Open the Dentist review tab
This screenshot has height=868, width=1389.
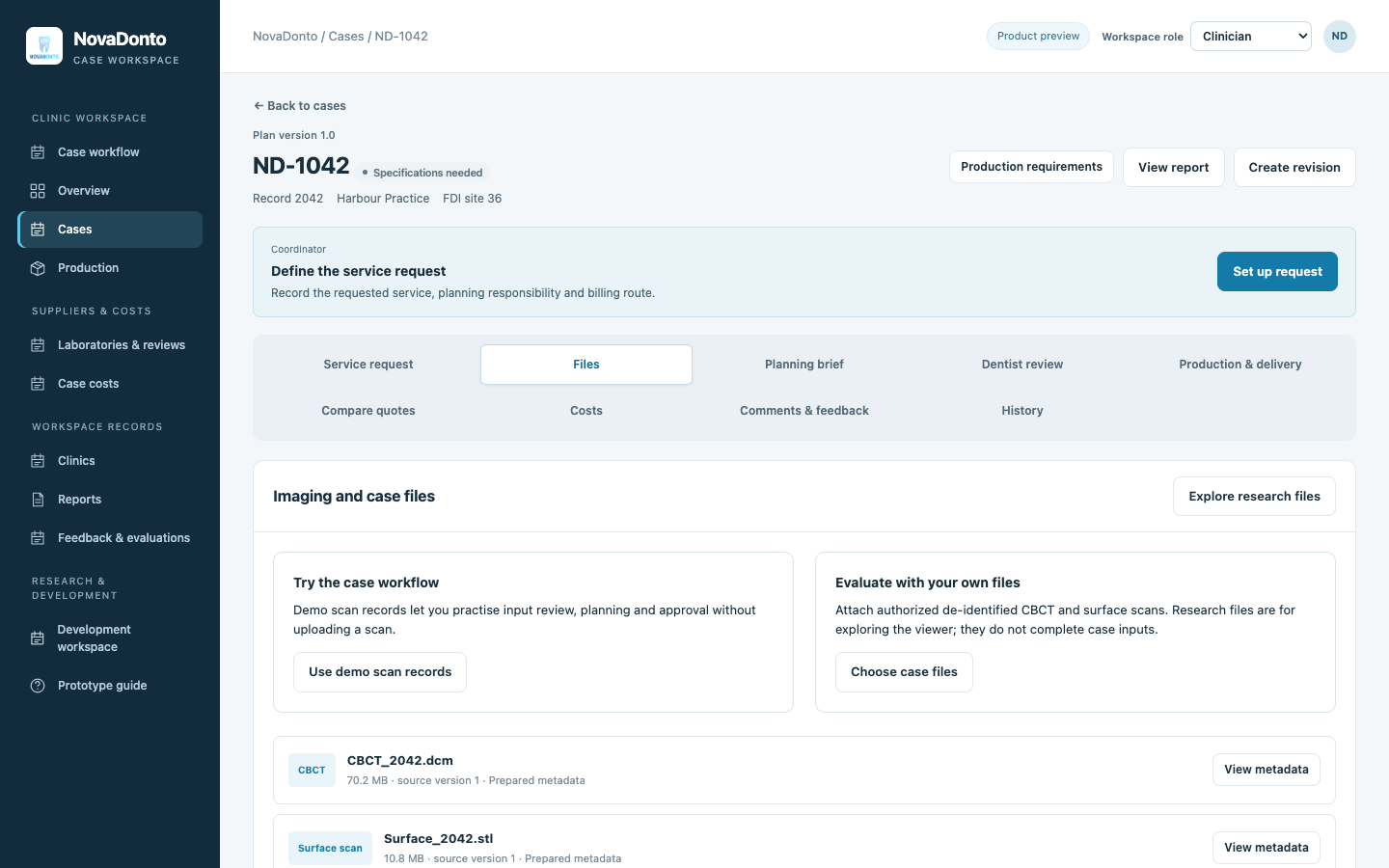coord(1022,365)
